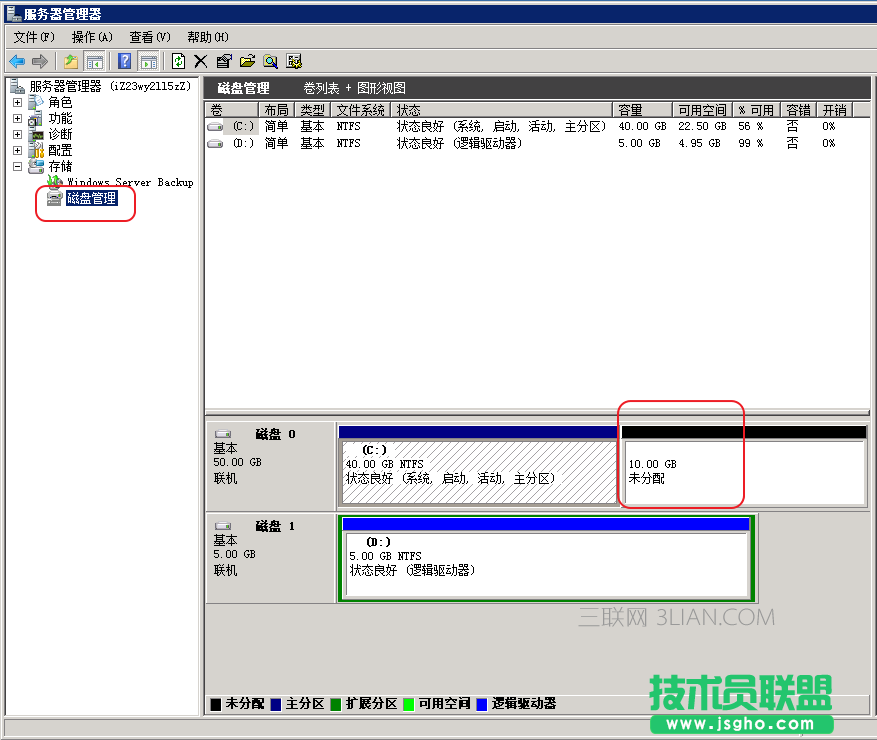Select the 磁盘管理 node in sidebar
This screenshot has height=740, width=877.
(x=93, y=197)
